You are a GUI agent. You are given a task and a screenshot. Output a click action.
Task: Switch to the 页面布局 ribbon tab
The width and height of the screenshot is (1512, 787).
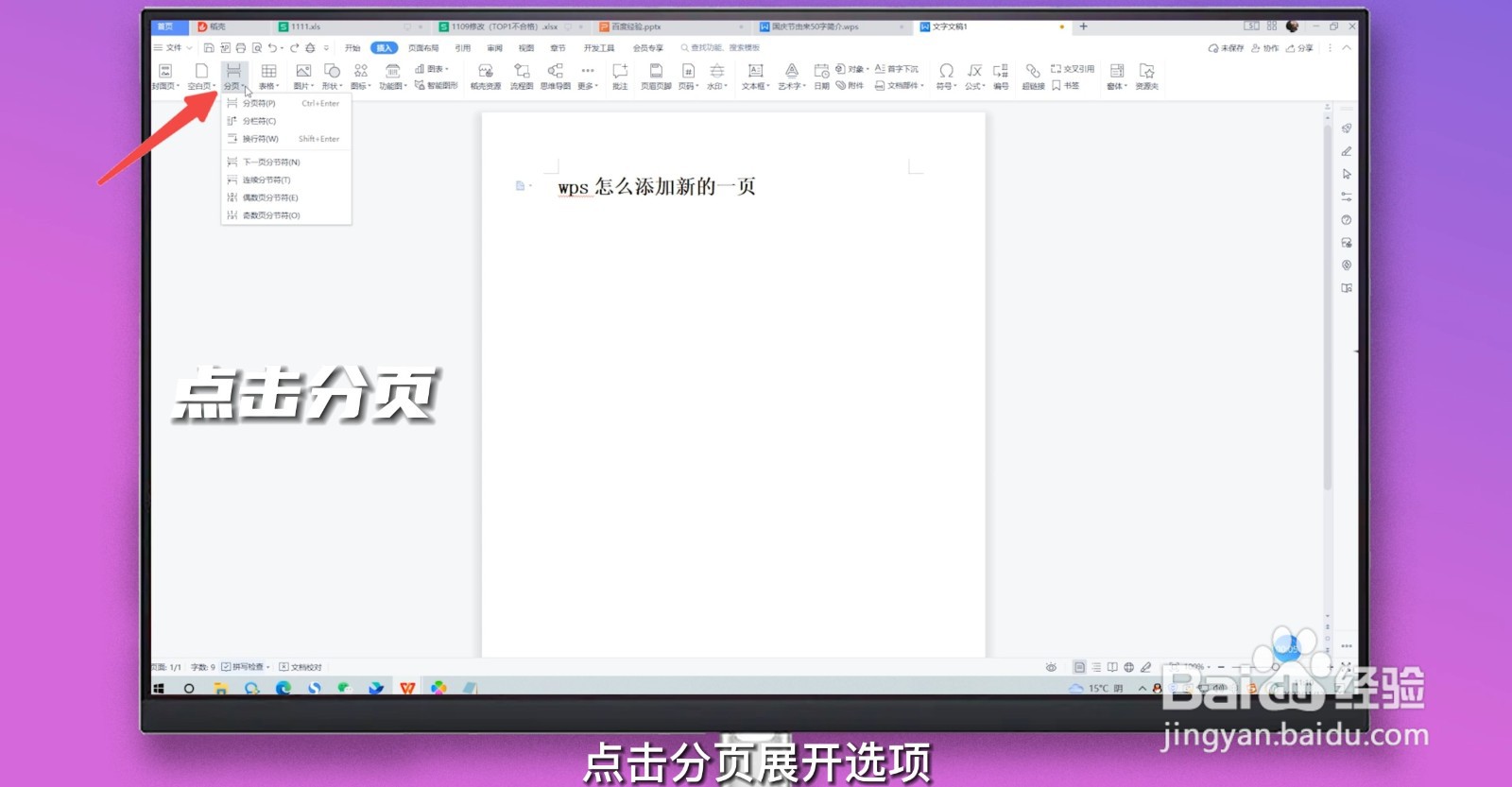(423, 47)
